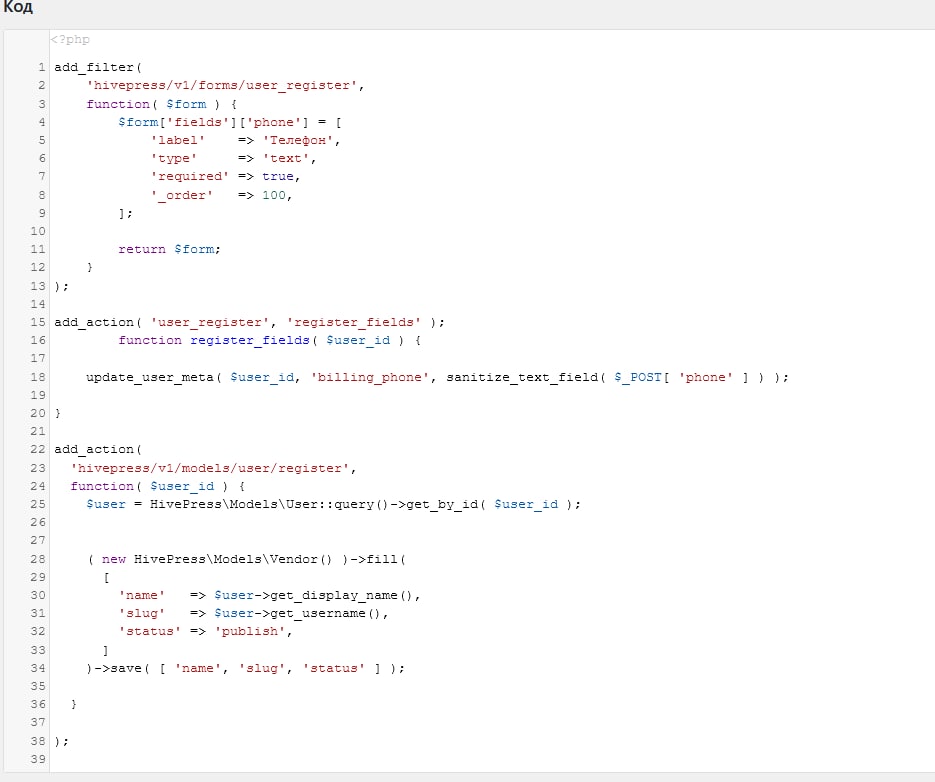Viewport: 935px width, 782px height.
Task: Click the closing ');' on line 13
Action: pos(62,286)
